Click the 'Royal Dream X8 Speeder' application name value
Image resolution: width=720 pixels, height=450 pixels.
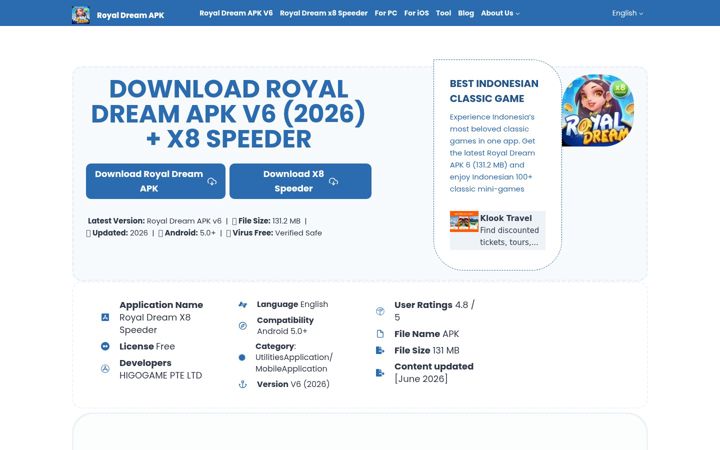coord(155,323)
